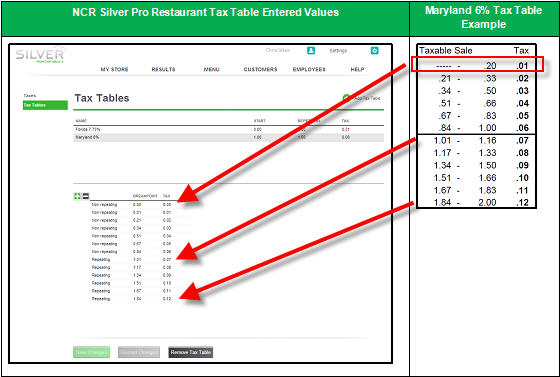
Task: Open the EMPLOYEES menu
Action: tap(309, 69)
